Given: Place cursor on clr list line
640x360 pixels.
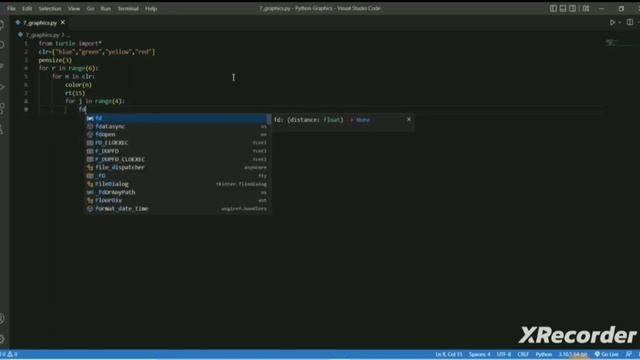Looking at the screenshot, I should point(97,52).
